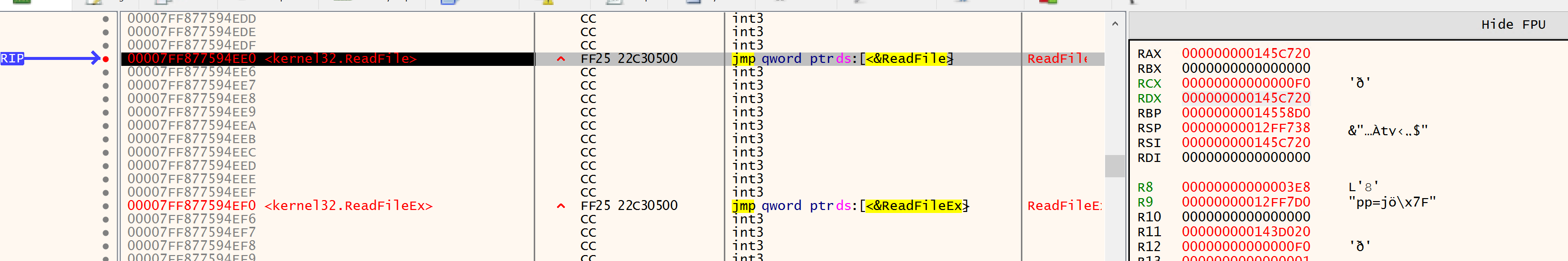Viewport: 1568px width, 261px height.
Task: Click the R8 register name
Action: pyautogui.click(x=1145, y=187)
